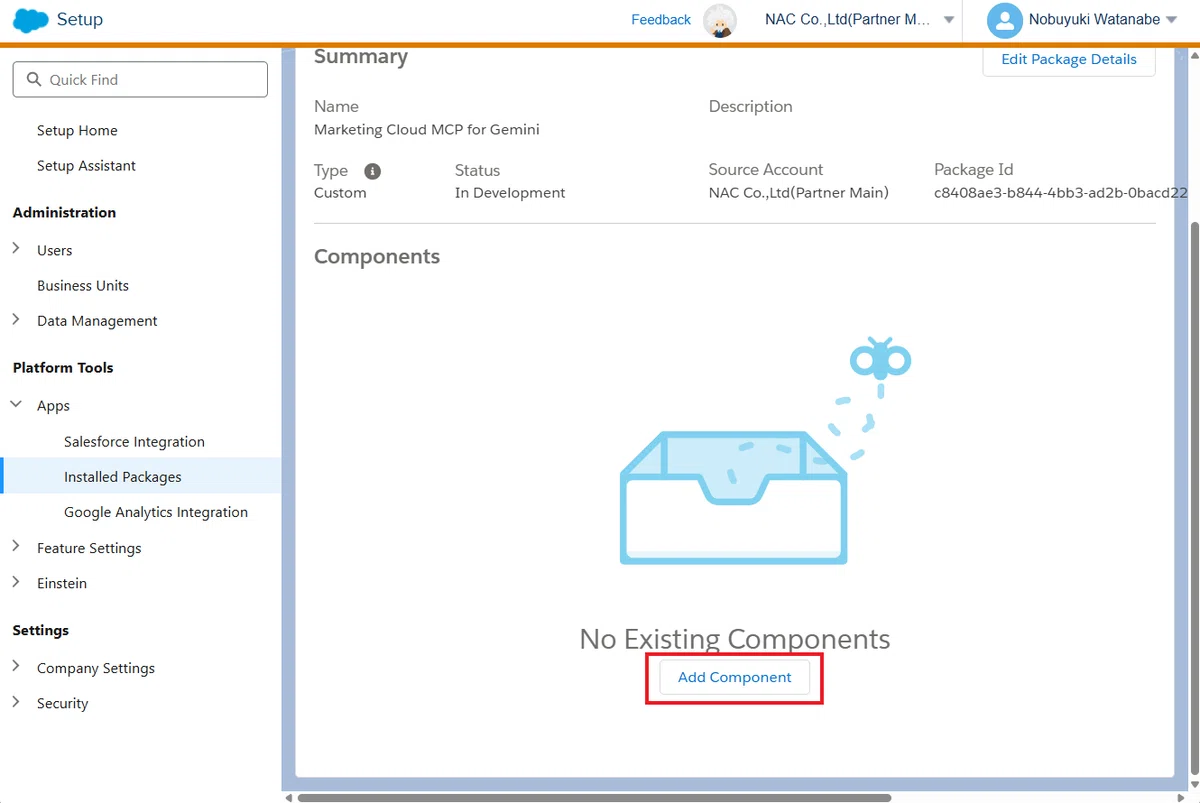Click the horizontal scrollbar thumb at bottom
The height and width of the screenshot is (803, 1200).
pyautogui.click(x=594, y=798)
